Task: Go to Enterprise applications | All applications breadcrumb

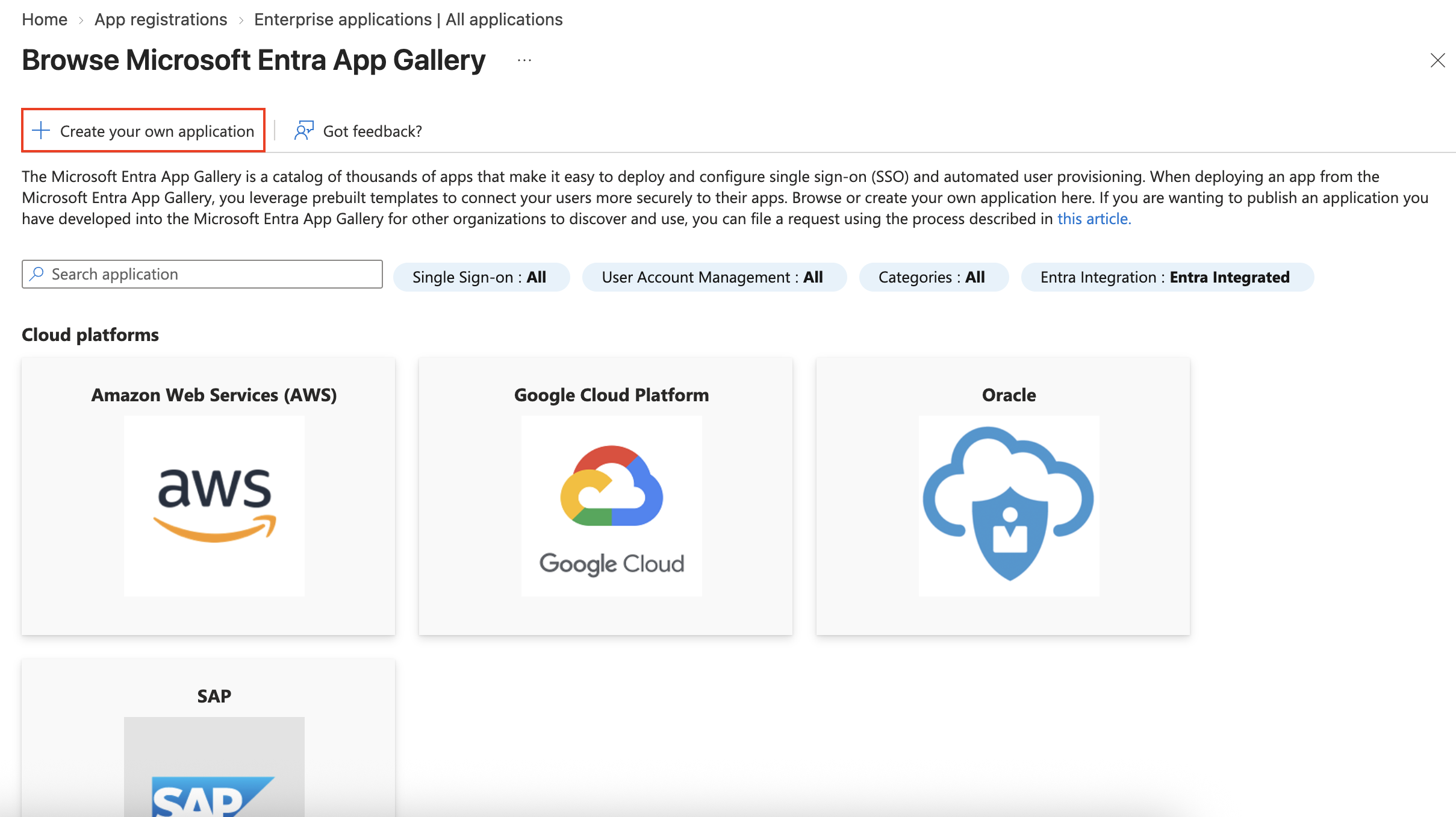Action: (x=408, y=19)
